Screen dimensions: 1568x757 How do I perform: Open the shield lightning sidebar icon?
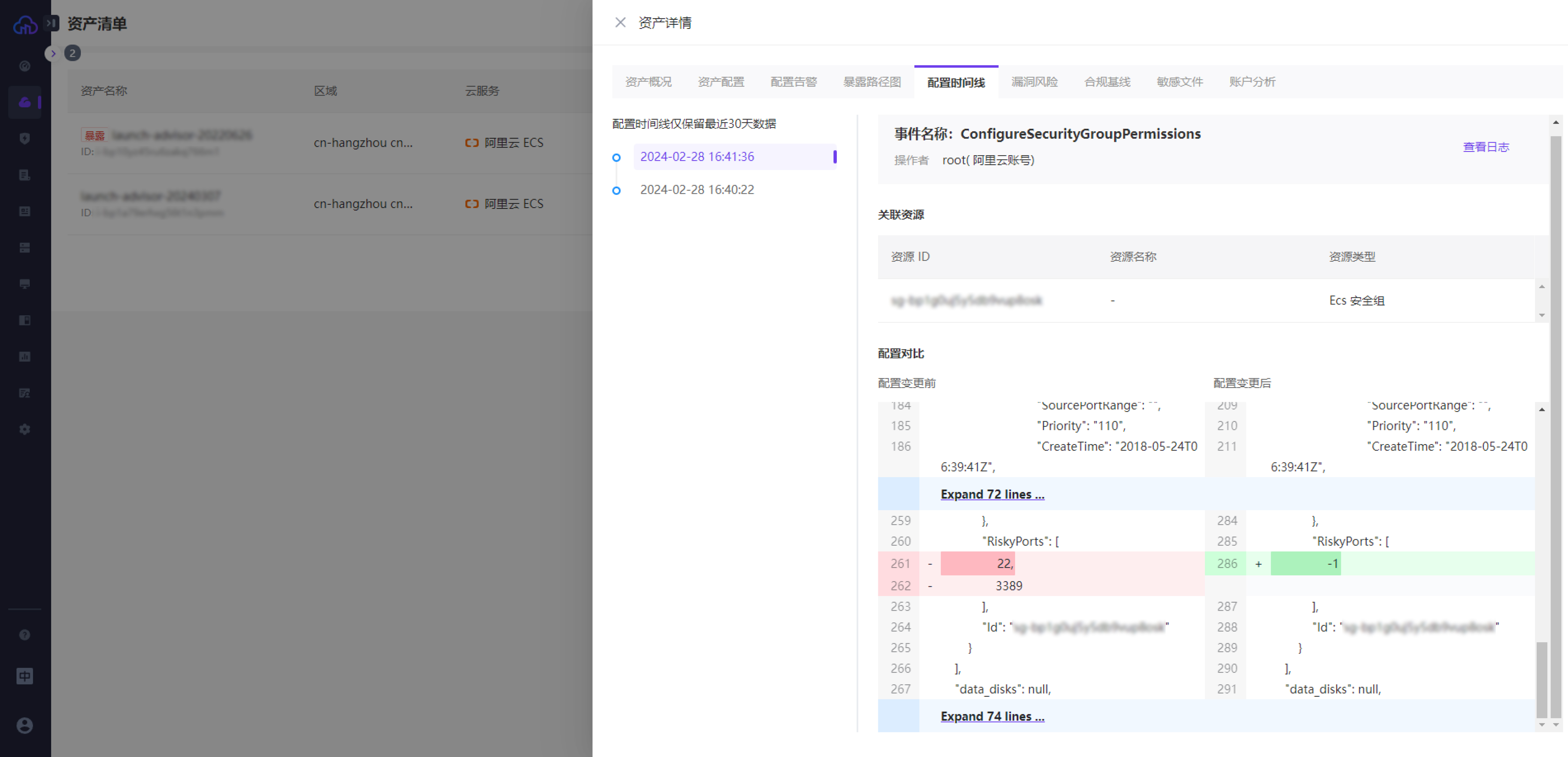coord(24,138)
